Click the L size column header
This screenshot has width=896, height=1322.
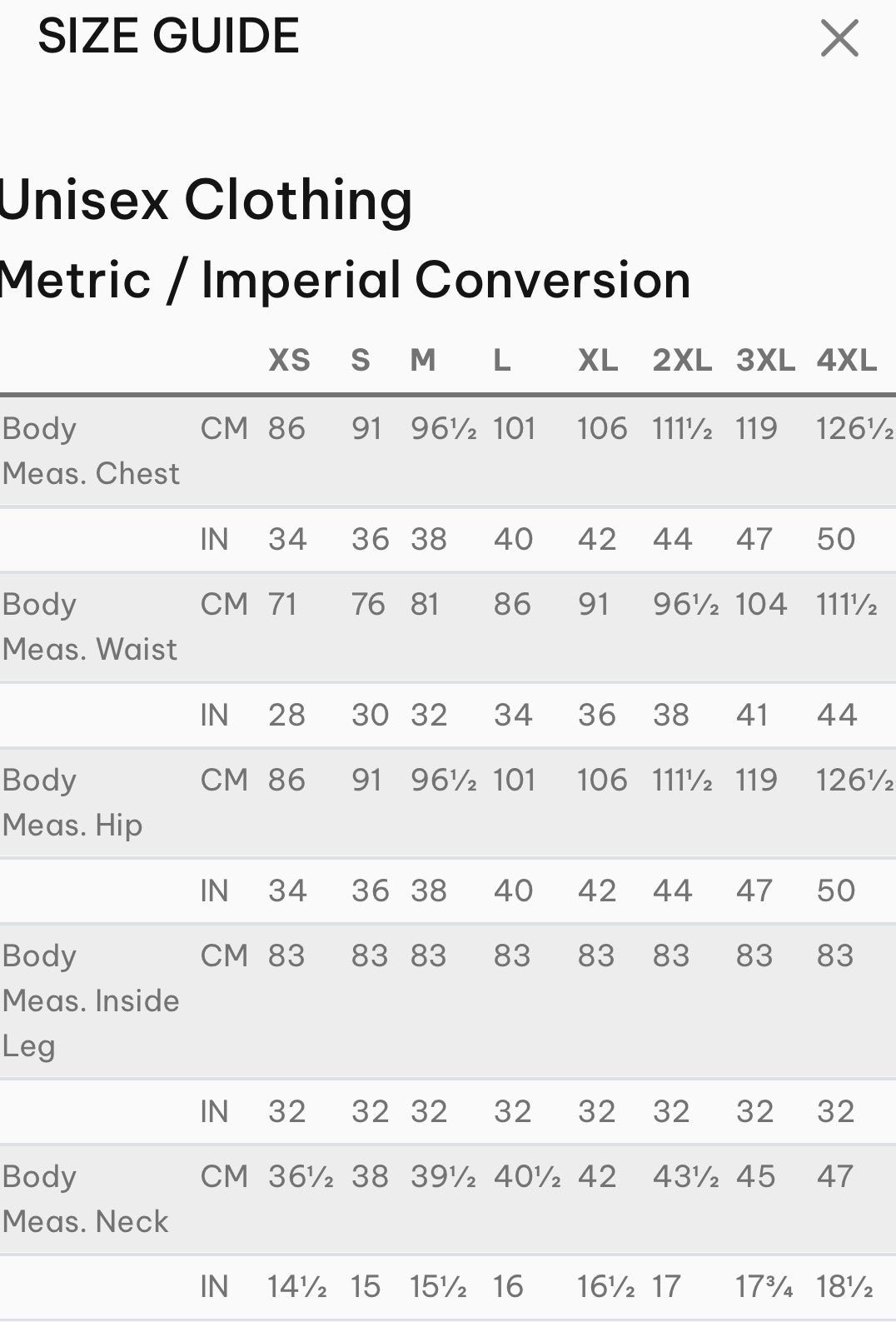[x=501, y=360]
